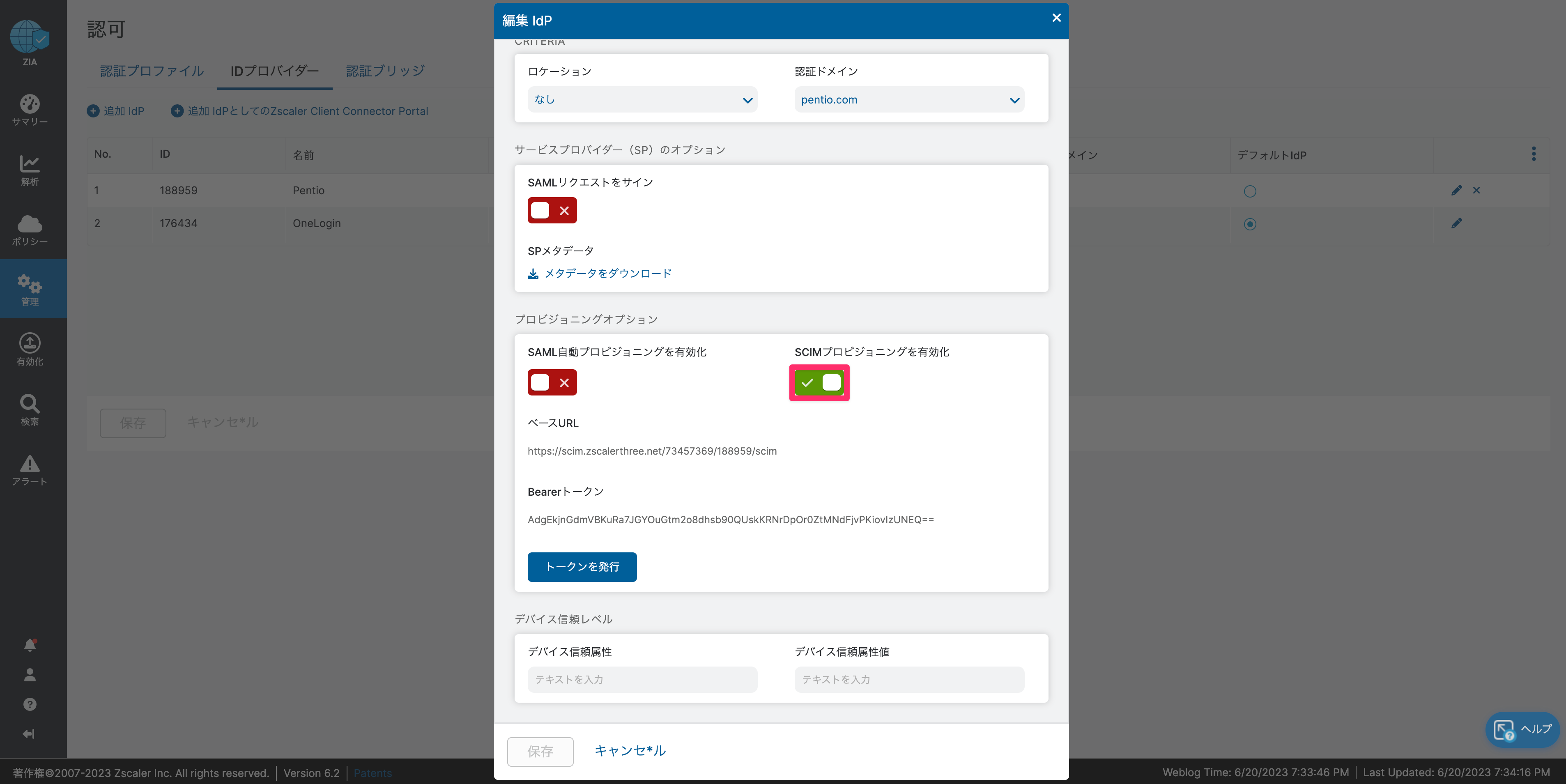Viewport: 1566px width, 784px height.
Task: Switch to the 認証ブリッジ tab
Action: tap(385, 71)
